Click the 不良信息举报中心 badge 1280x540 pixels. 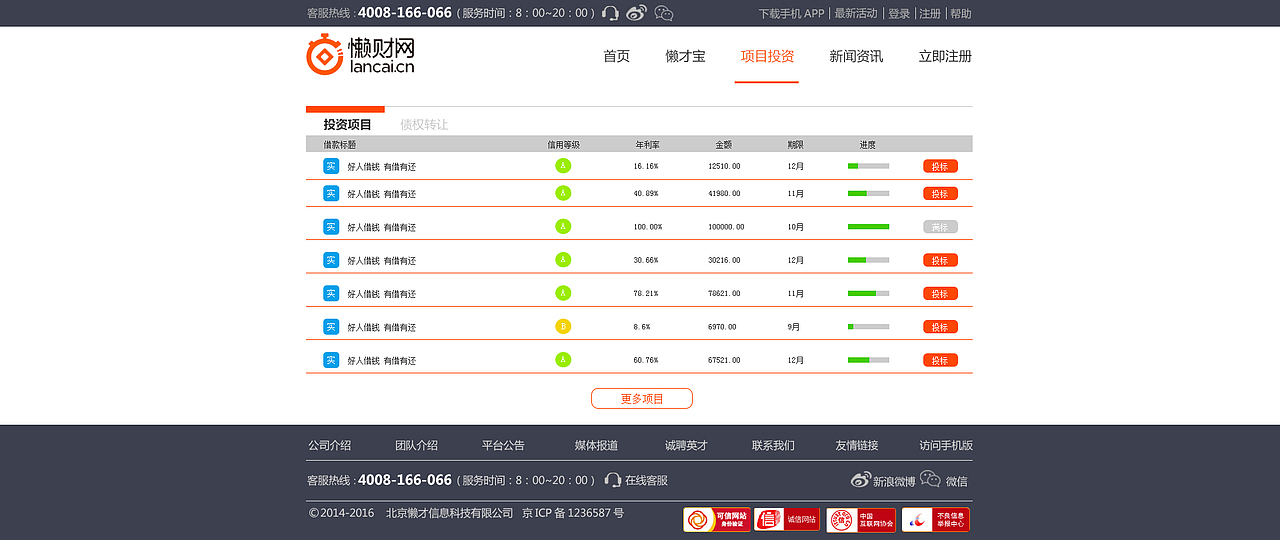pyautogui.click(x=935, y=520)
